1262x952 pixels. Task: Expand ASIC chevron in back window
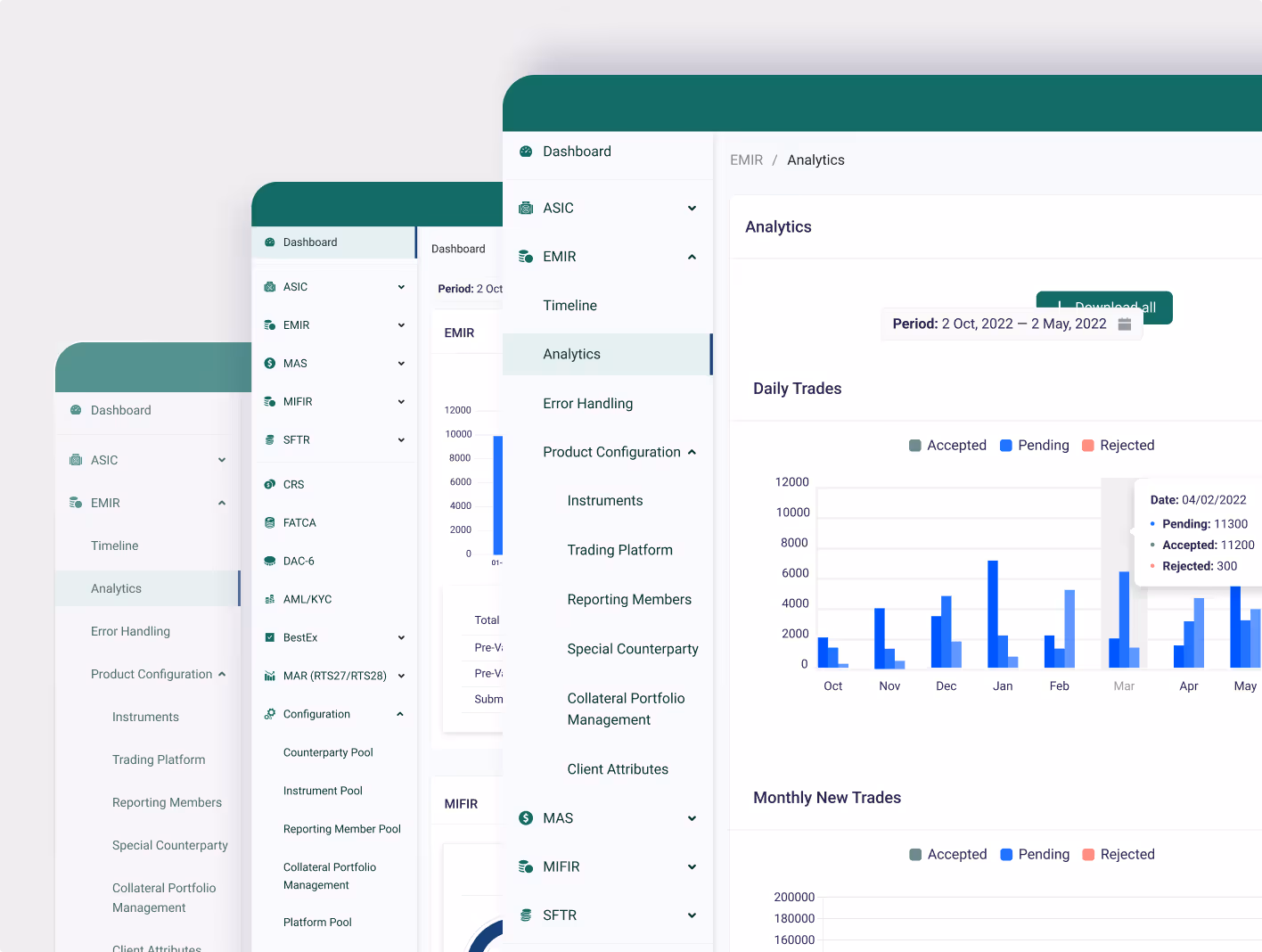point(222,461)
